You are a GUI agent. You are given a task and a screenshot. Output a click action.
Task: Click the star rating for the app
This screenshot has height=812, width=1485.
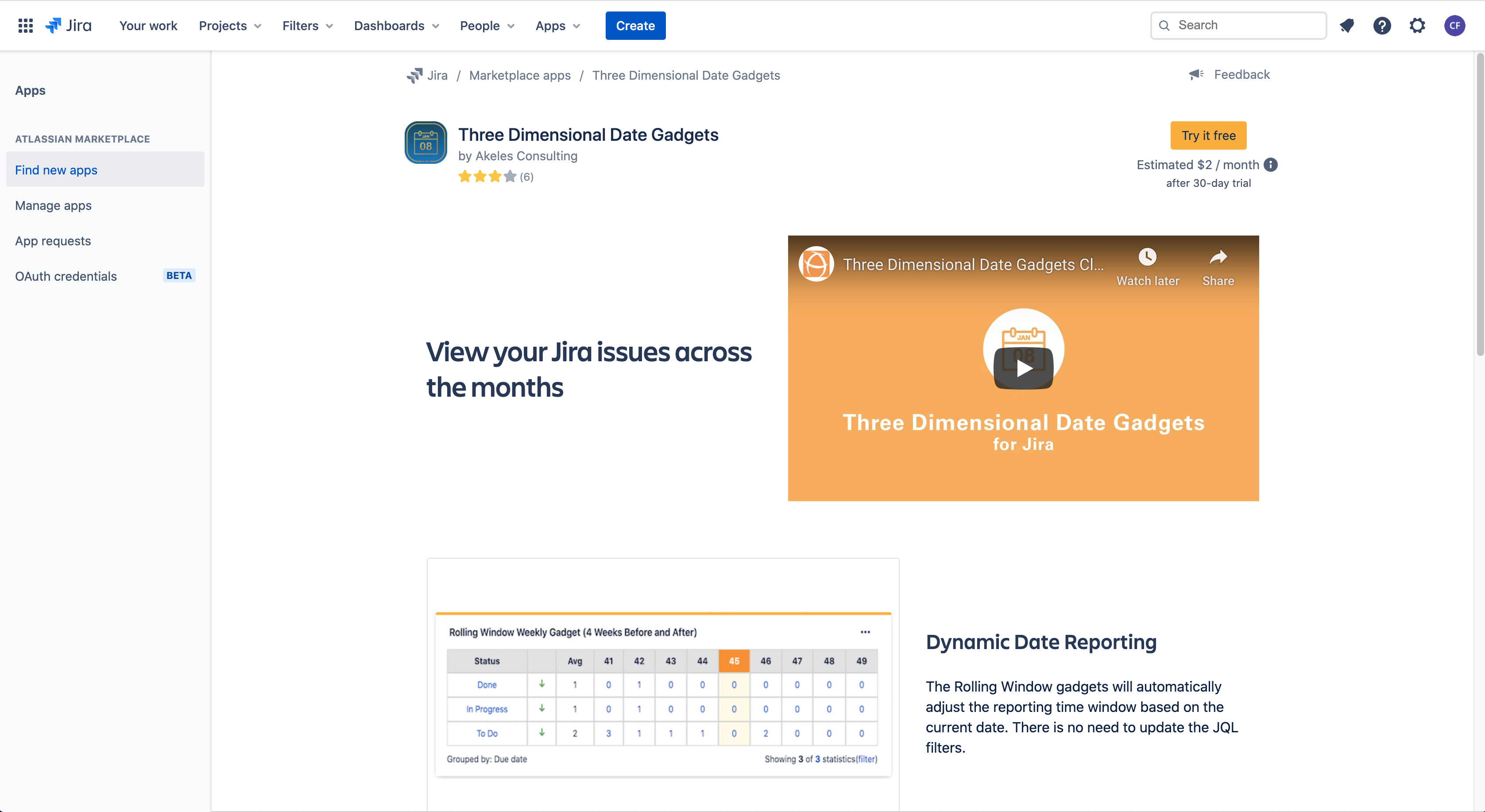click(487, 177)
